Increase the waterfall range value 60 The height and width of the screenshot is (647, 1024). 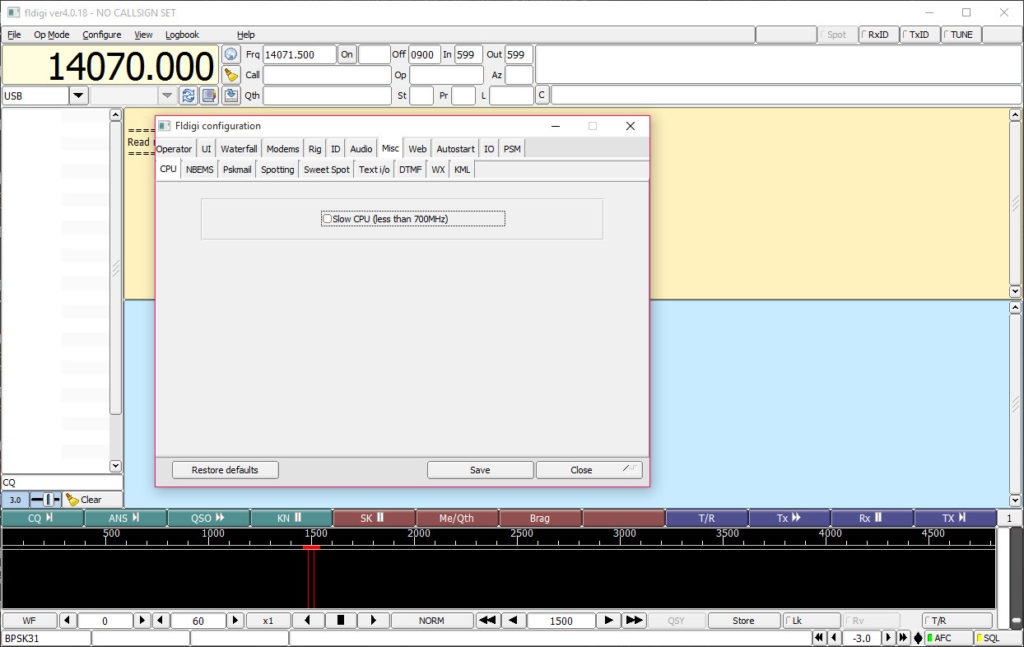235,620
